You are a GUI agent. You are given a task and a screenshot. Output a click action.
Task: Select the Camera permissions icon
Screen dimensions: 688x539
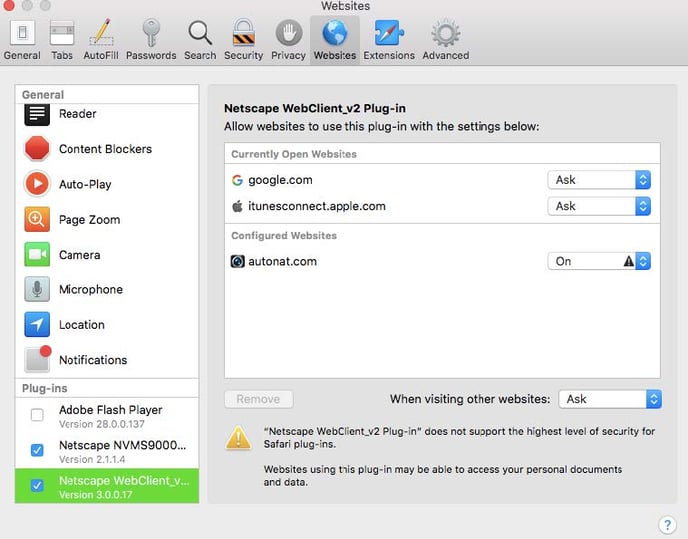(x=37, y=255)
